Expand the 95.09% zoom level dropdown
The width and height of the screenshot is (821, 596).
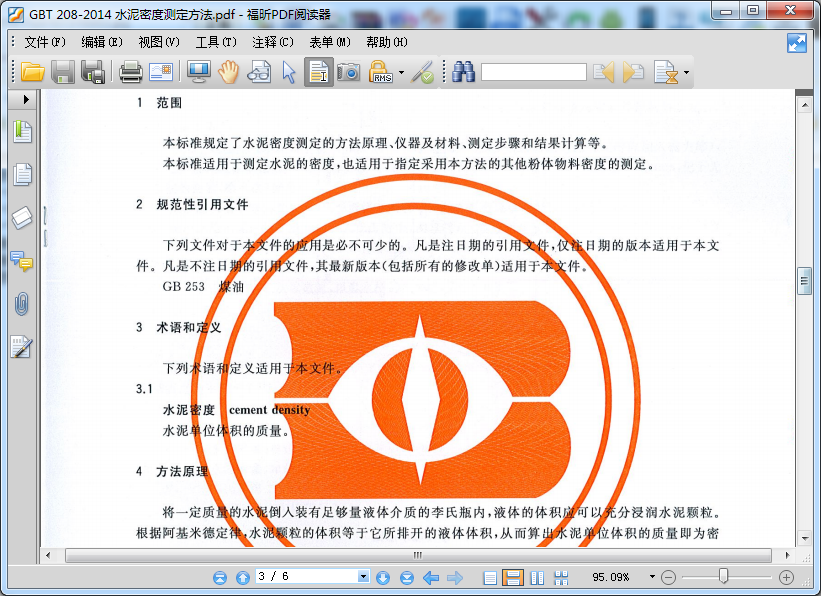652,577
